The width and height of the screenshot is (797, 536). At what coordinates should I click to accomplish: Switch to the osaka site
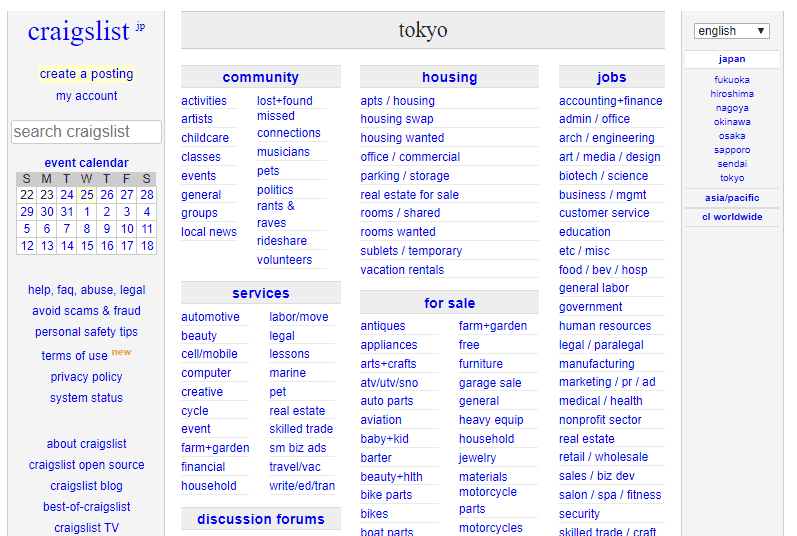pos(732,136)
